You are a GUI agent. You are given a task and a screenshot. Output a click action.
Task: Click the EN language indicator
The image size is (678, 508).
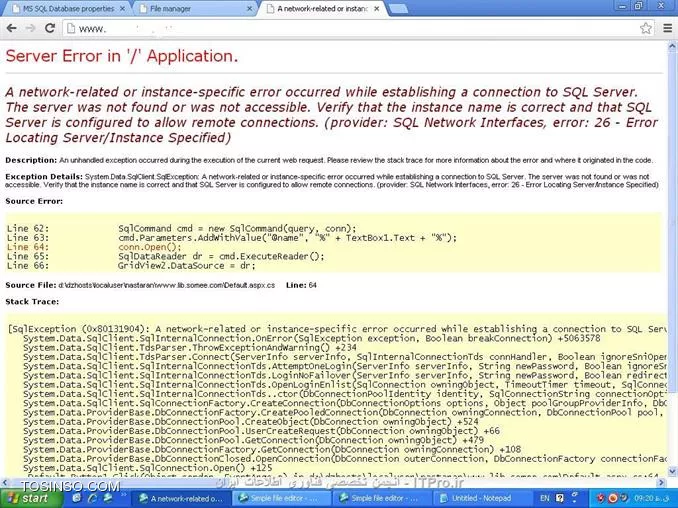coord(544,498)
